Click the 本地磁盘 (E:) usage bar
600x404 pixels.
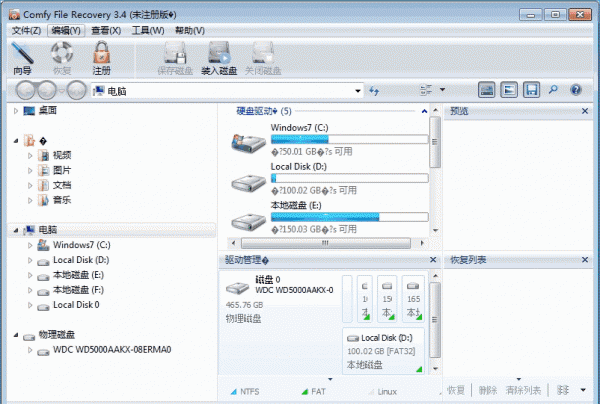[349, 217]
